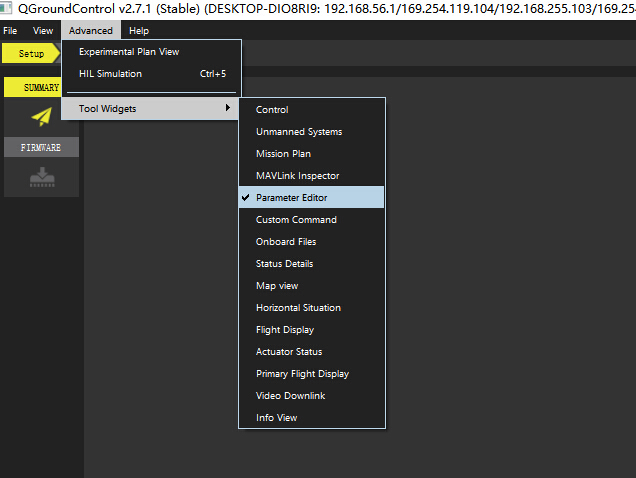Open the Video Downlink widget
This screenshot has height=478, width=636.
(312, 396)
